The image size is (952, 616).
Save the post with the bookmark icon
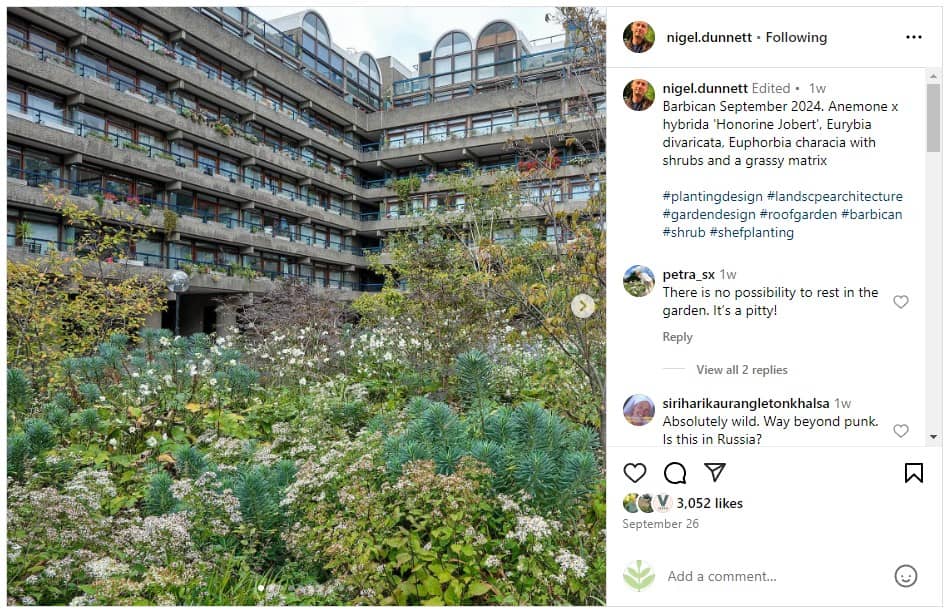coord(914,473)
